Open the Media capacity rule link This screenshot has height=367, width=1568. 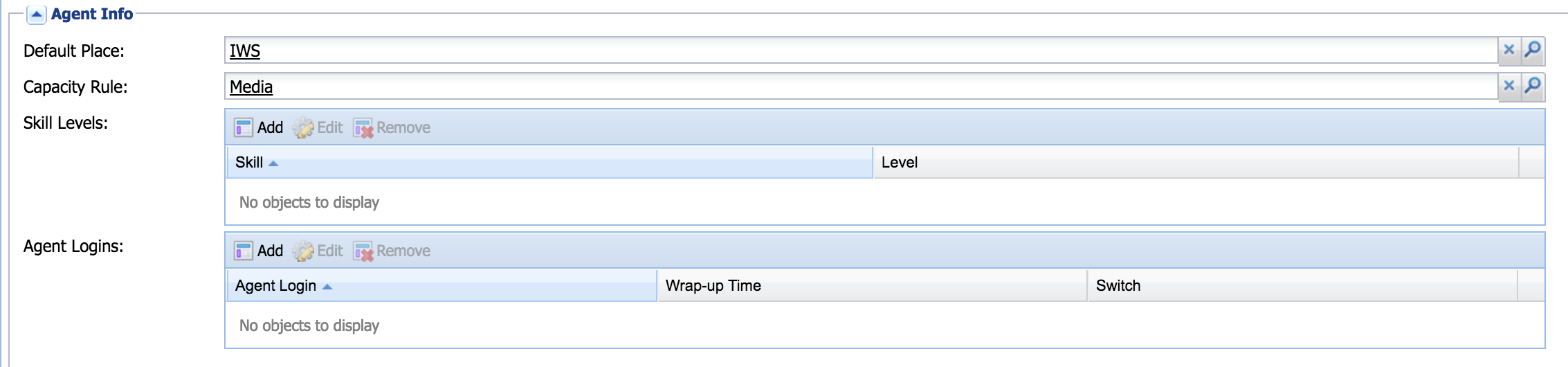point(251,87)
